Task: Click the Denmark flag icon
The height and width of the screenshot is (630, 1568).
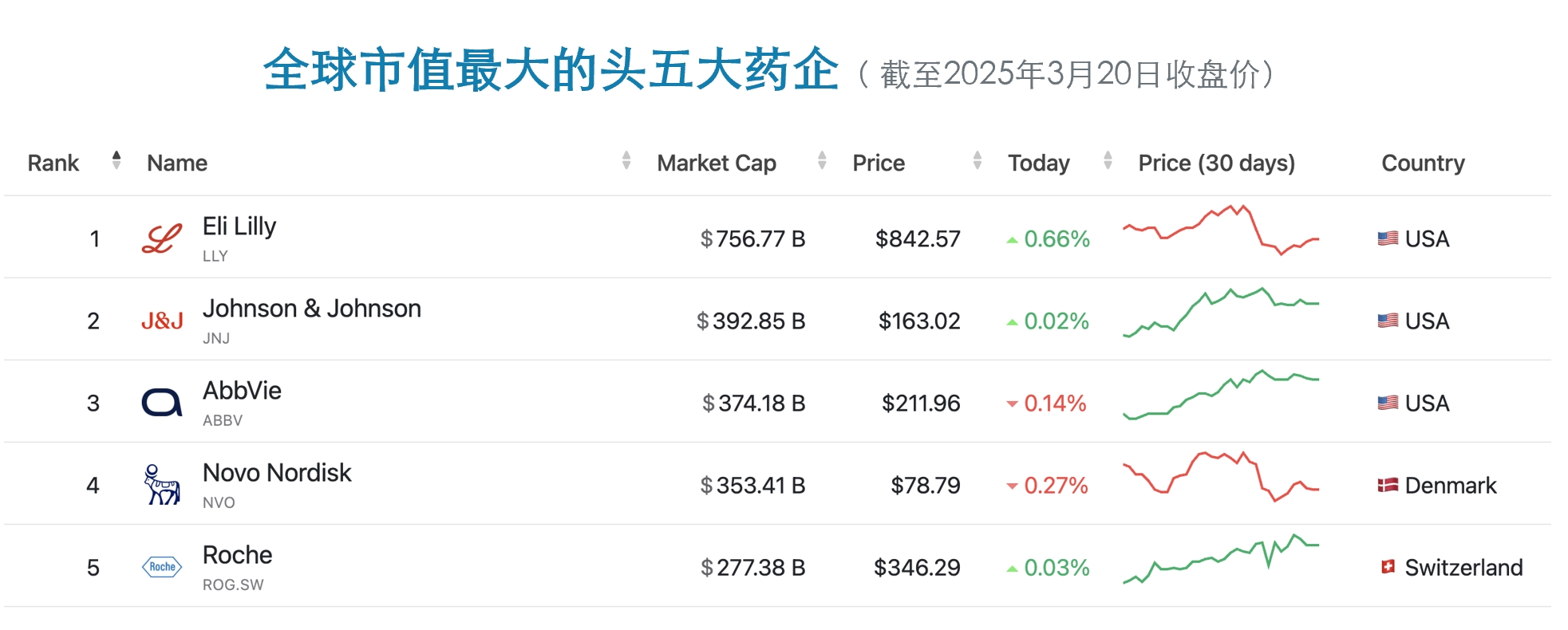Action: pos(1388,485)
